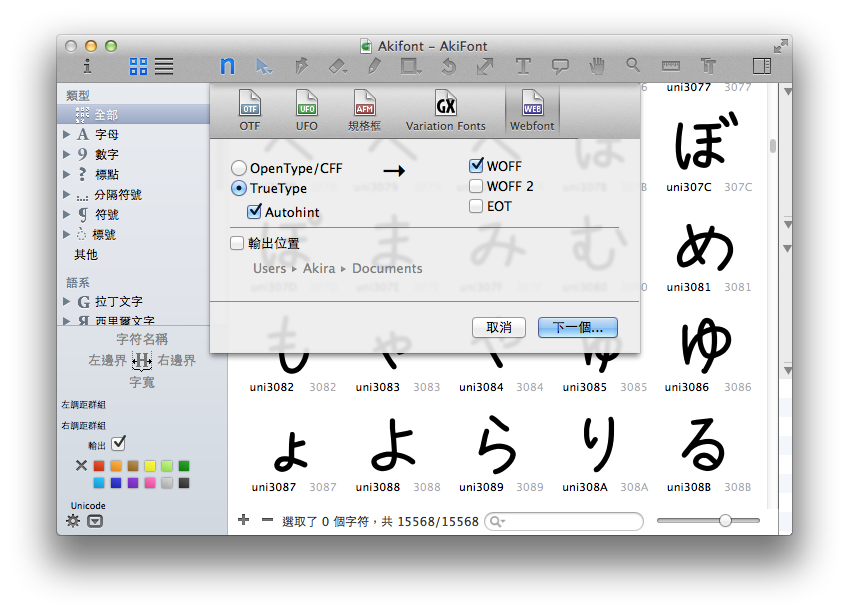Select OpenType/CFF outline format
The width and height of the screenshot is (849, 614).
pos(239,168)
